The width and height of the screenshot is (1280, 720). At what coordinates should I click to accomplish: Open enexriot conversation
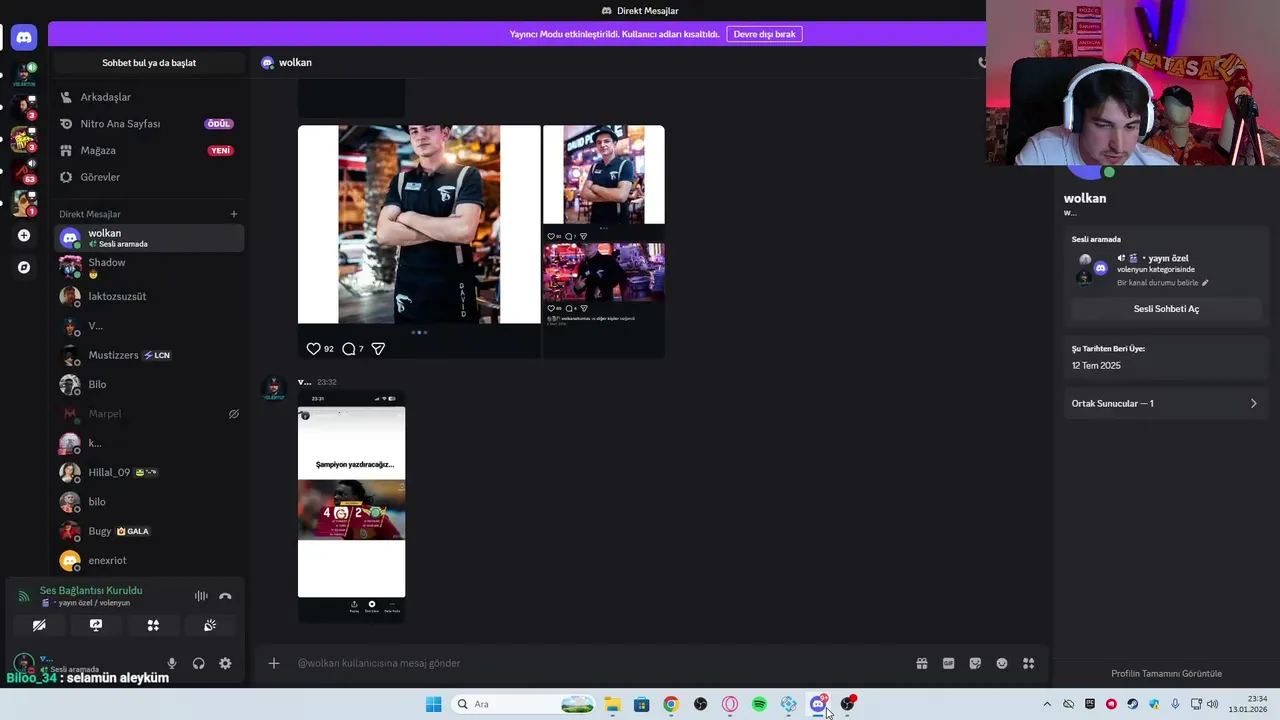click(150, 560)
